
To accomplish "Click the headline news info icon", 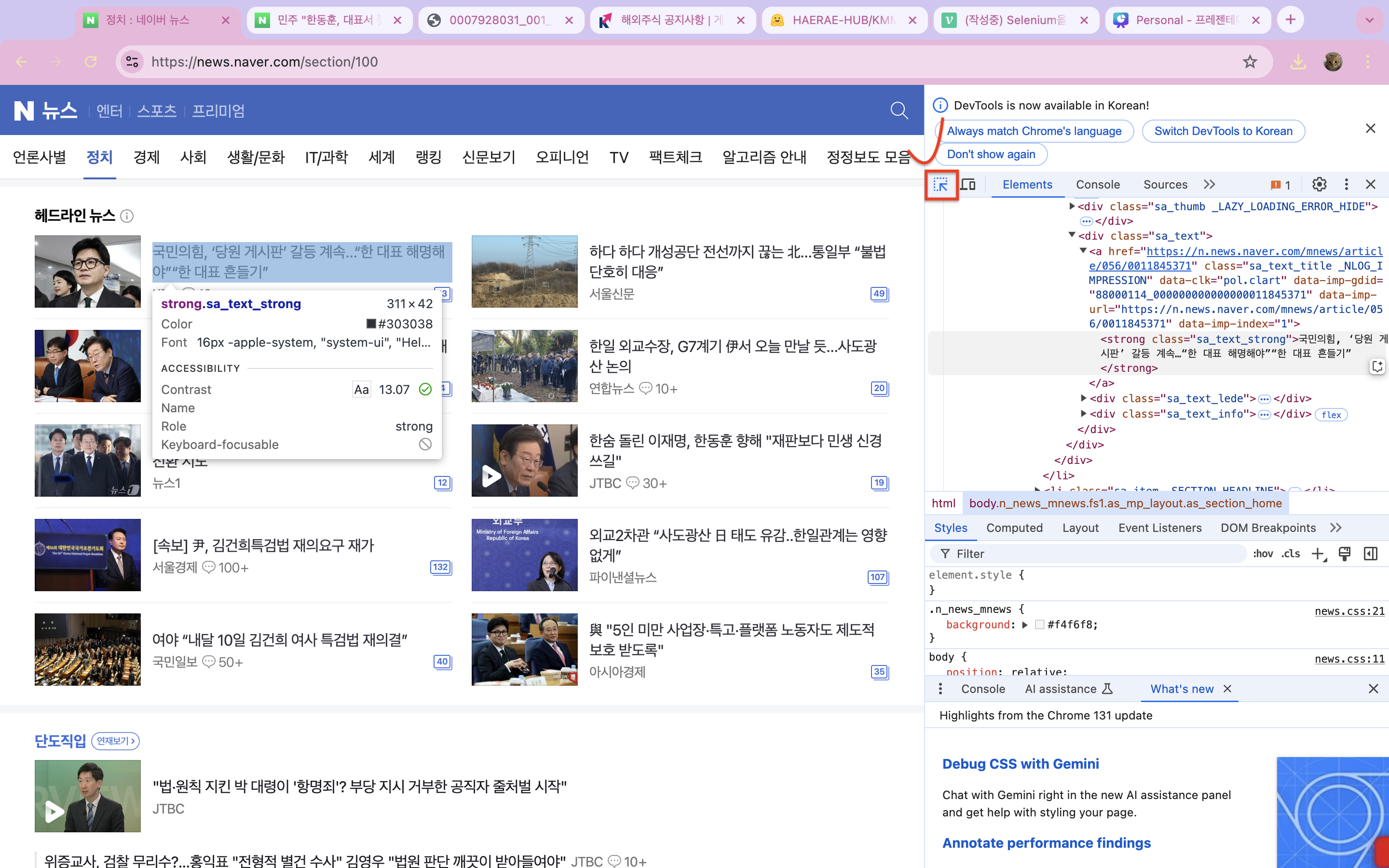I will coord(127,217).
